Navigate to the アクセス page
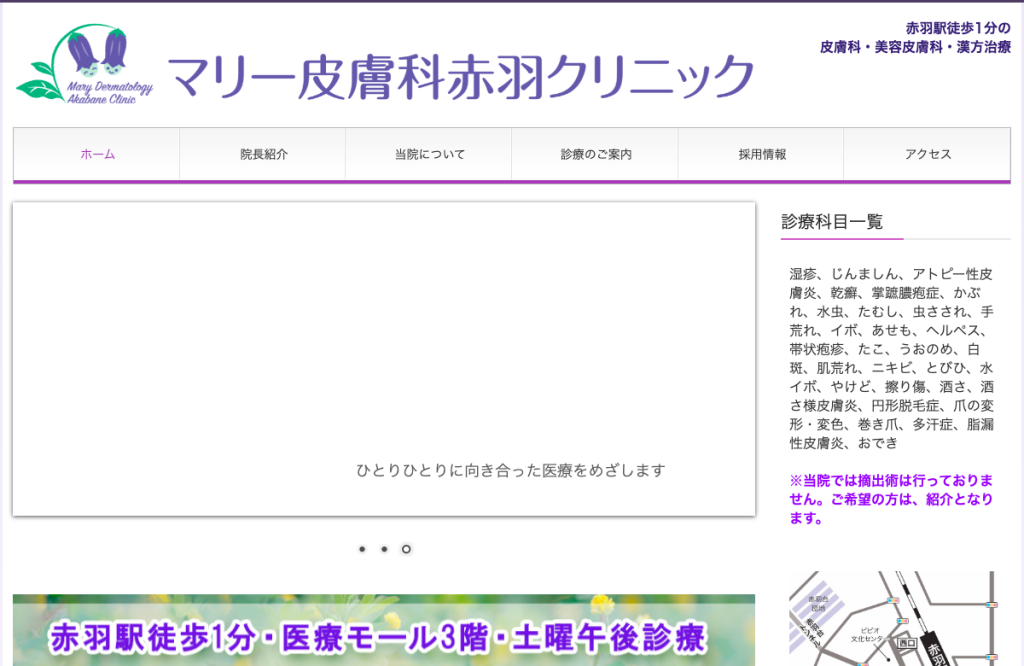This screenshot has height=666, width=1024. coord(927,154)
